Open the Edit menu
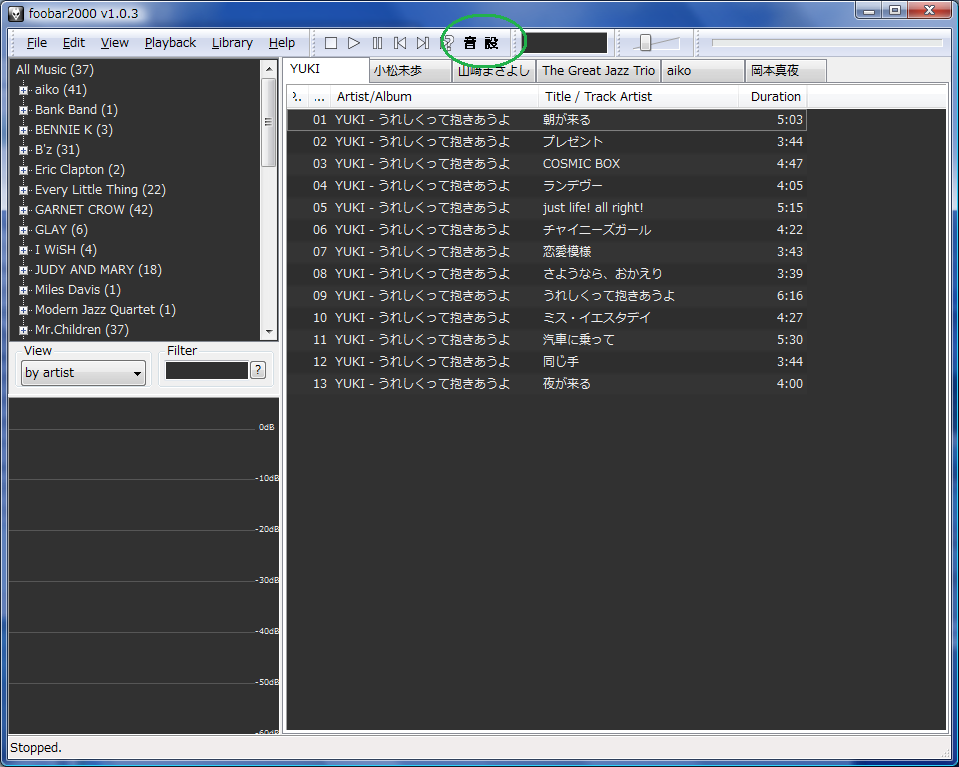Image resolution: width=959 pixels, height=767 pixels. click(x=73, y=43)
